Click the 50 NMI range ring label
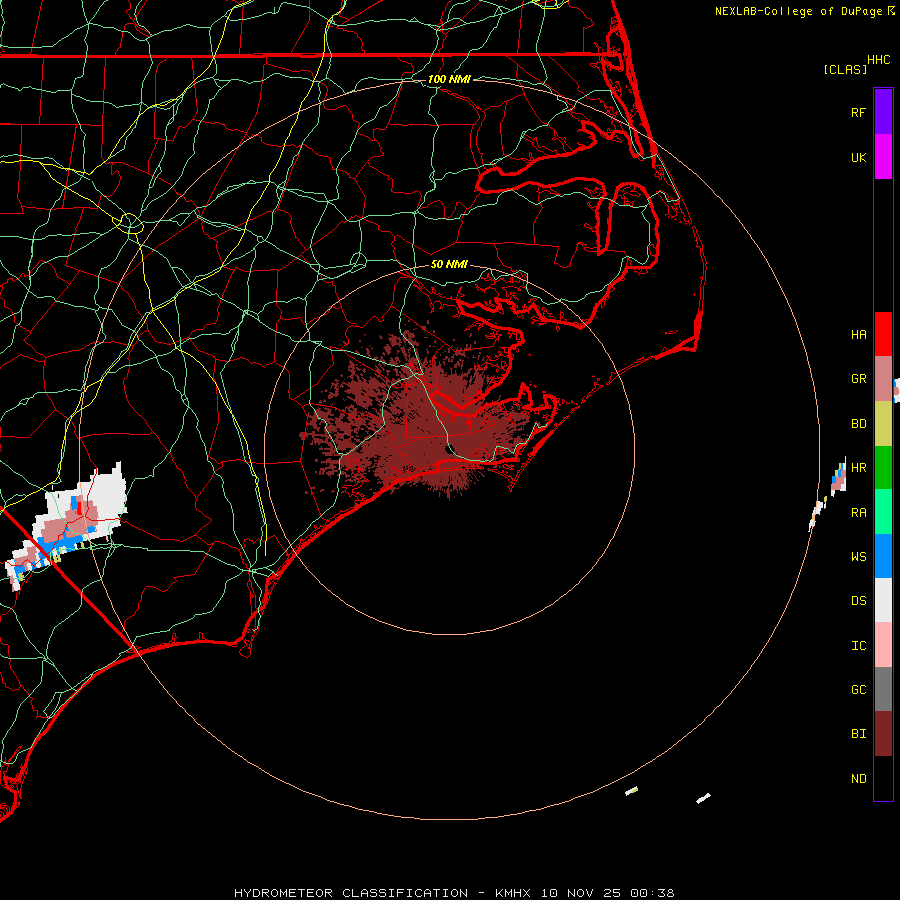The image size is (900, 900). tap(449, 264)
